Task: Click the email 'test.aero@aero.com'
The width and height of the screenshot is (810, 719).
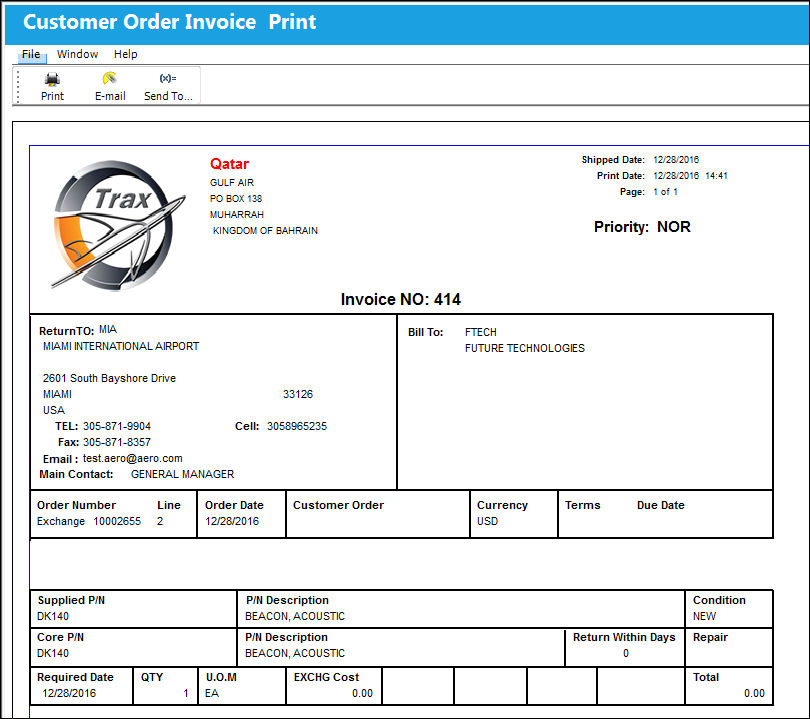Action: pyautogui.click(x=133, y=458)
